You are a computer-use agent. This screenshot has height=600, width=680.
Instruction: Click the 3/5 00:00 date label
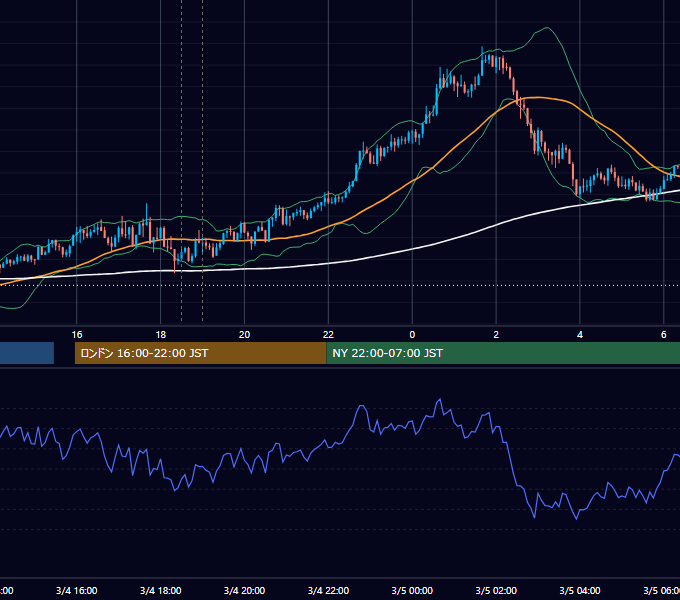point(412,591)
